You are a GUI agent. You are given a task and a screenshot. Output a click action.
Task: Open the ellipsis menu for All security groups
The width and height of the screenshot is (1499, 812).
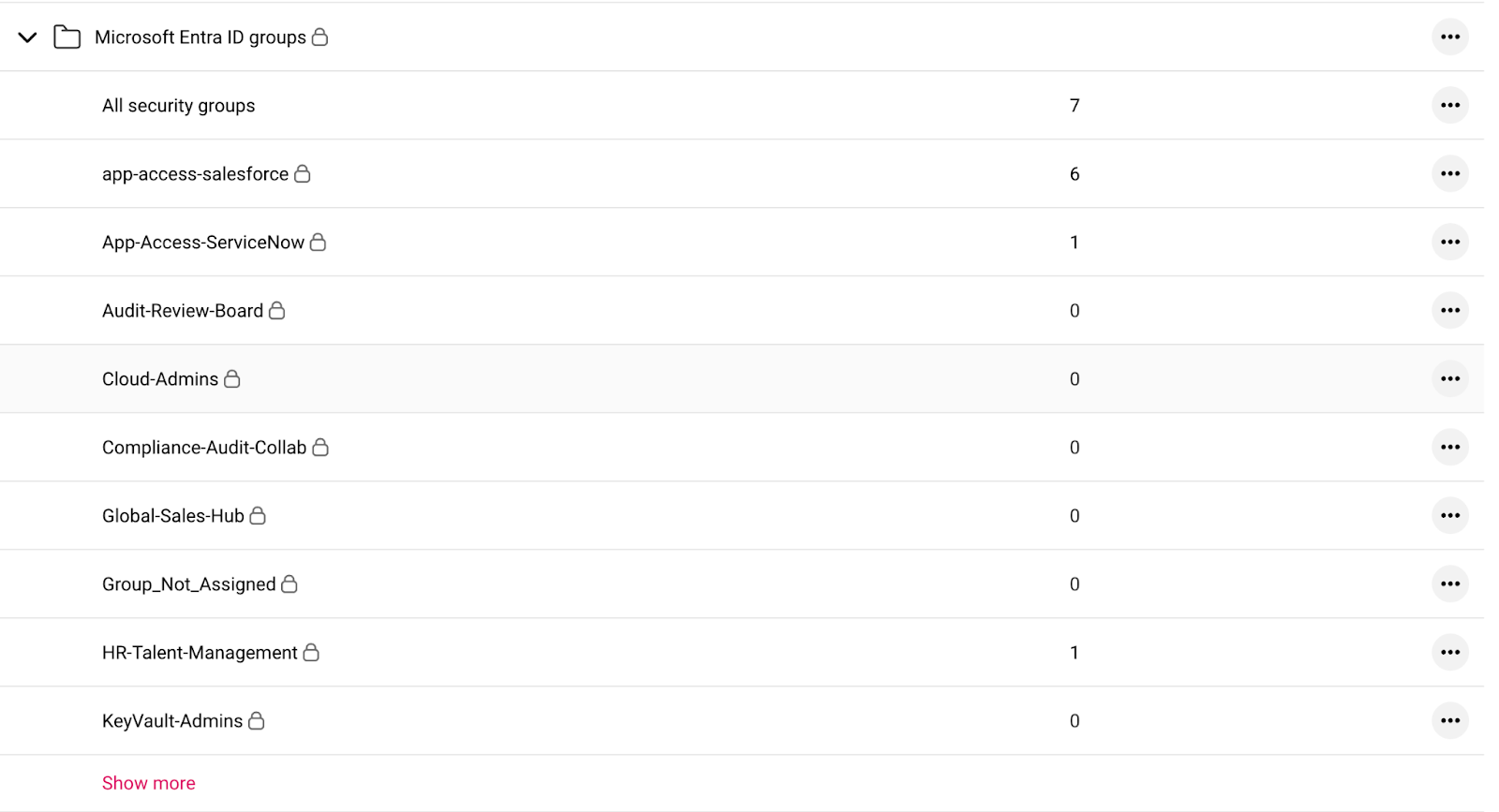(x=1449, y=105)
